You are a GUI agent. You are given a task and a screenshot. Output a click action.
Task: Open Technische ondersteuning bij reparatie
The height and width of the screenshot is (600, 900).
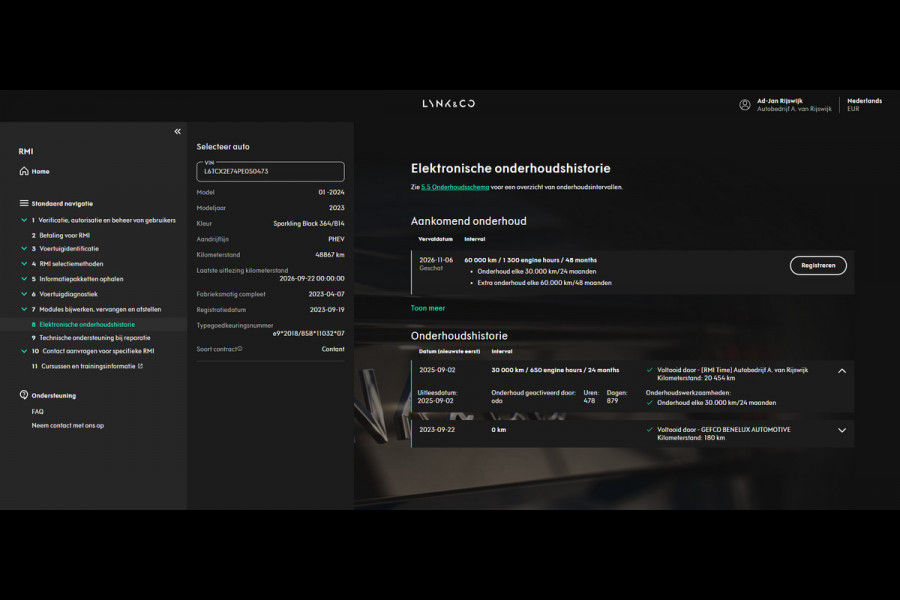pyautogui.click(x=95, y=338)
